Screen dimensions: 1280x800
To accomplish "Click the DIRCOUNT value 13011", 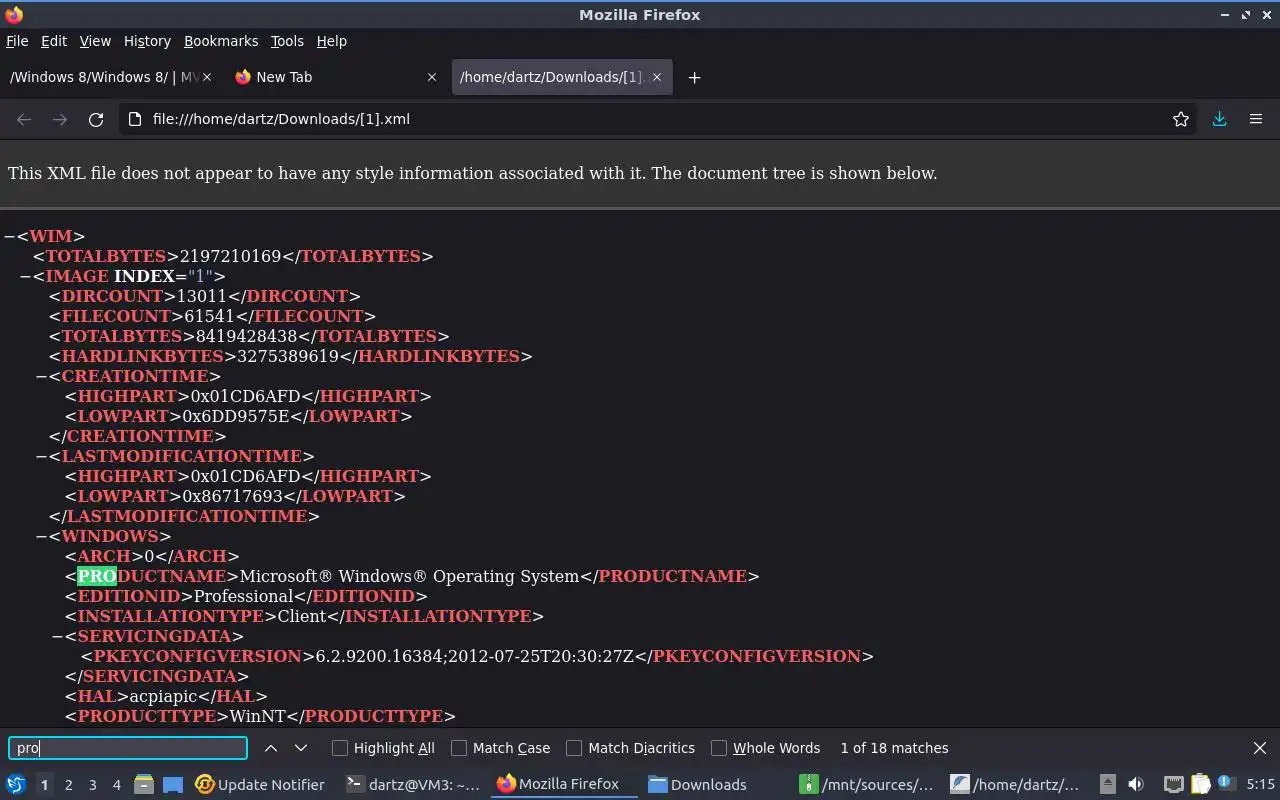I will (202, 296).
